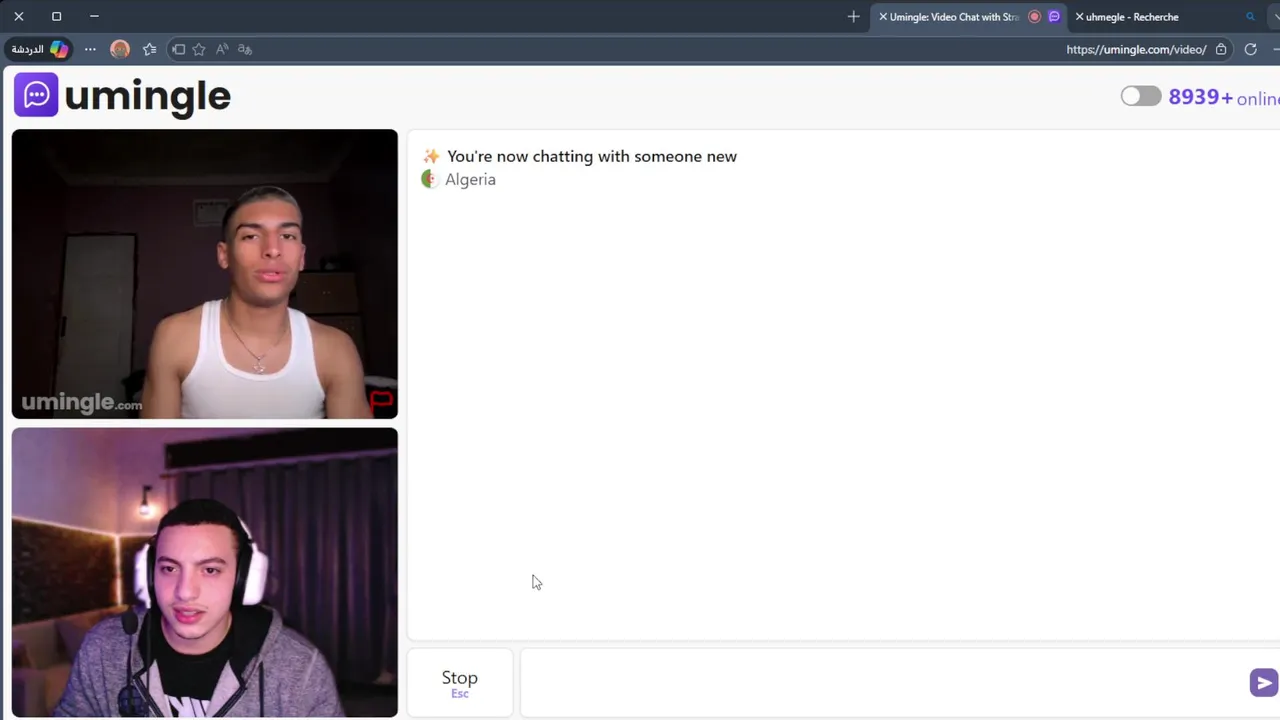Click "You're now chatting with someone new" text

click(592, 156)
